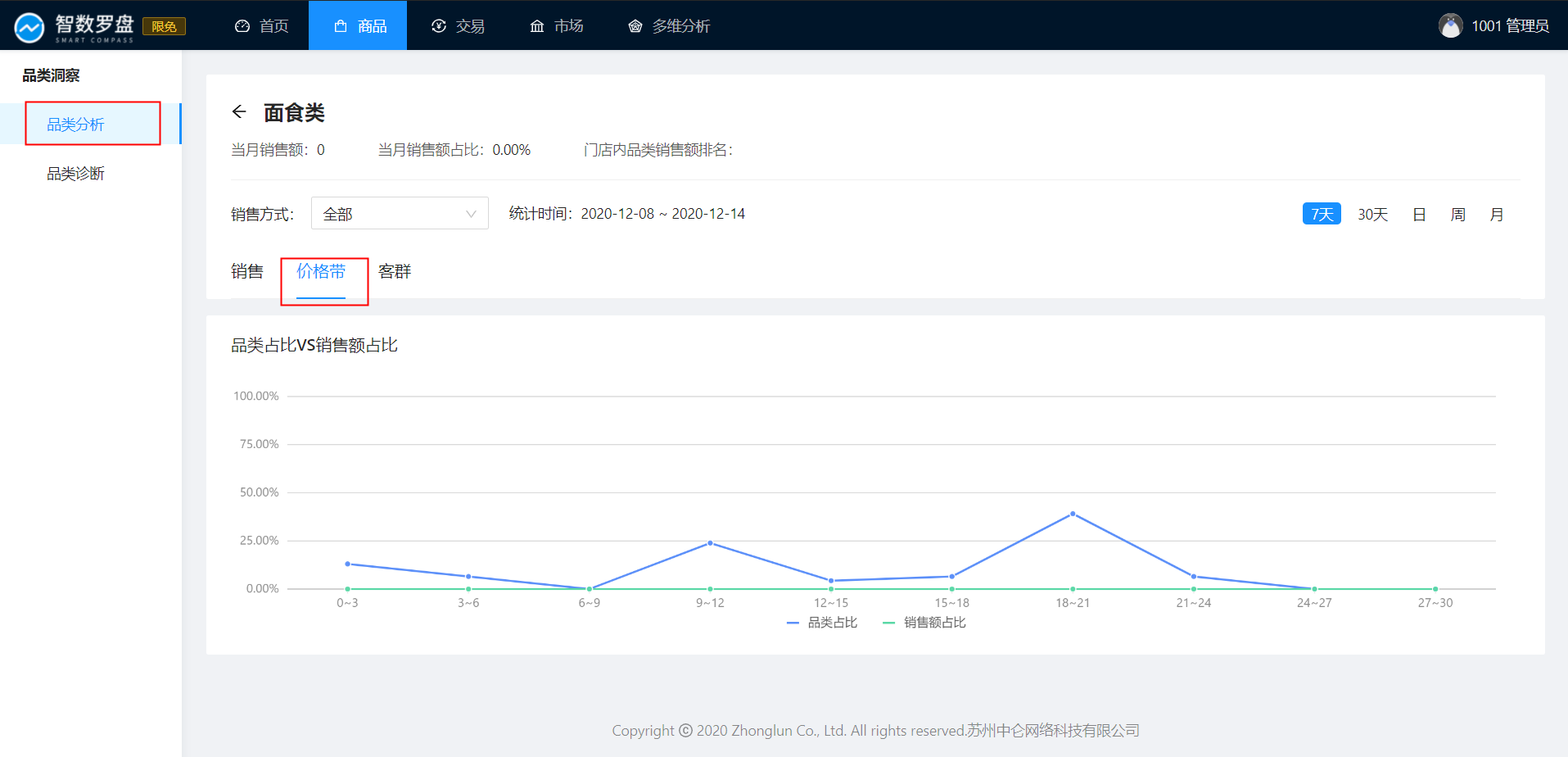Open the 交易 transactions navigation item

(459, 26)
